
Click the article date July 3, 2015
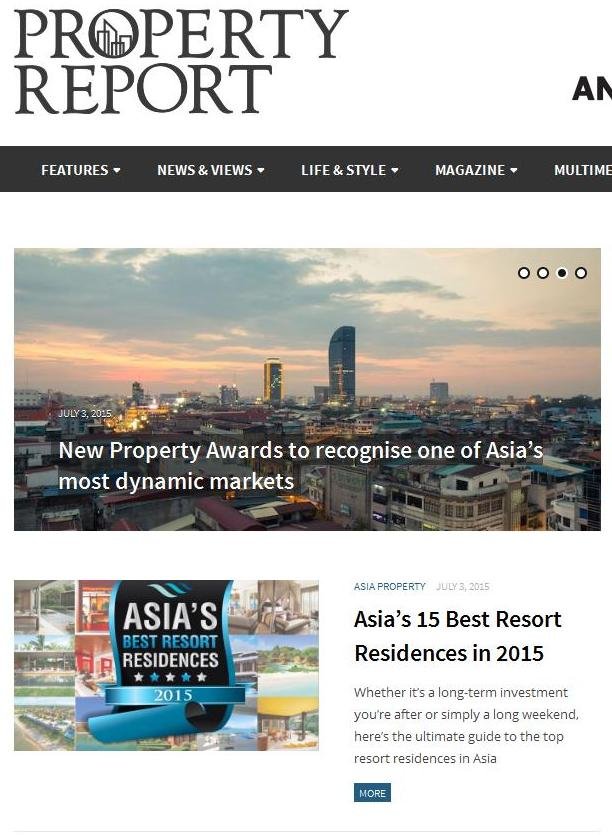(x=462, y=586)
